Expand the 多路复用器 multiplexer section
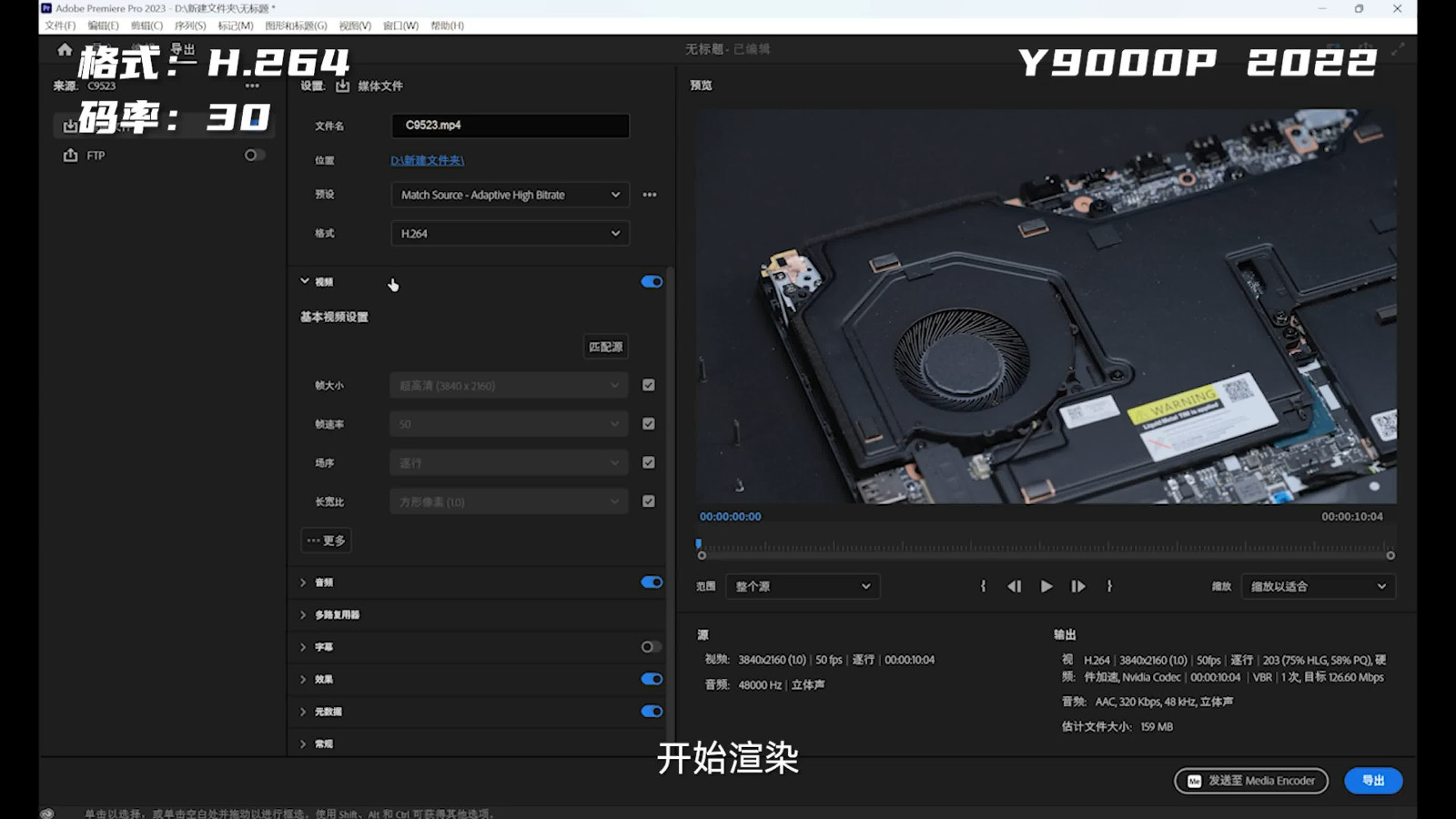1456x819 pixels. click(x=303, y=615)
